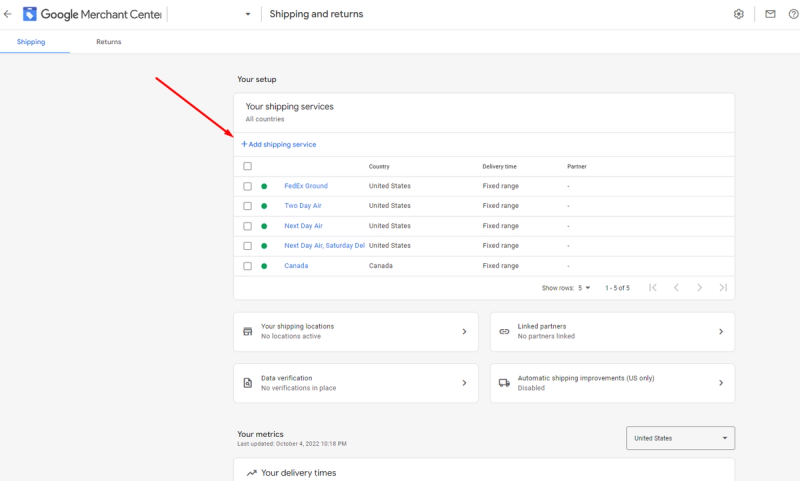This screenshot has height=481, width=800.
Task: Open the settings gear icon
Action: pyautogui.click(x=738, y=14)
